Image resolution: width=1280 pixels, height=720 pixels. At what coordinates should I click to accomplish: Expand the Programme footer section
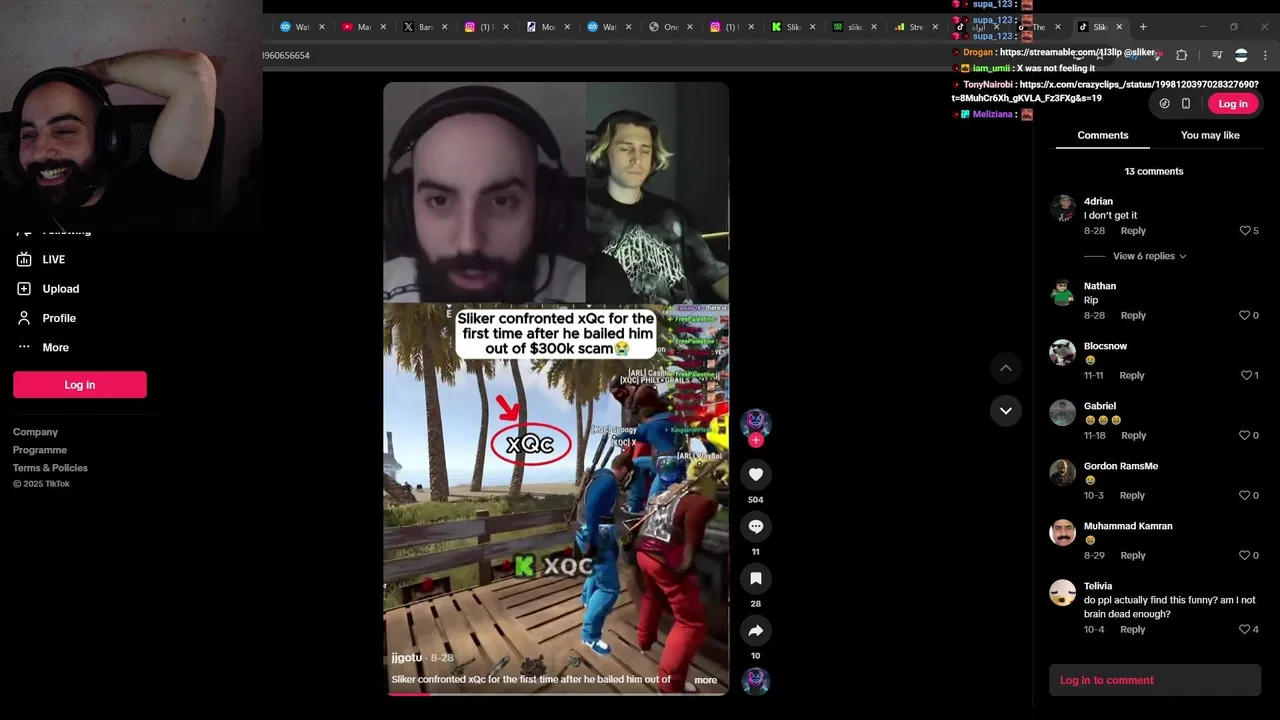40,450
